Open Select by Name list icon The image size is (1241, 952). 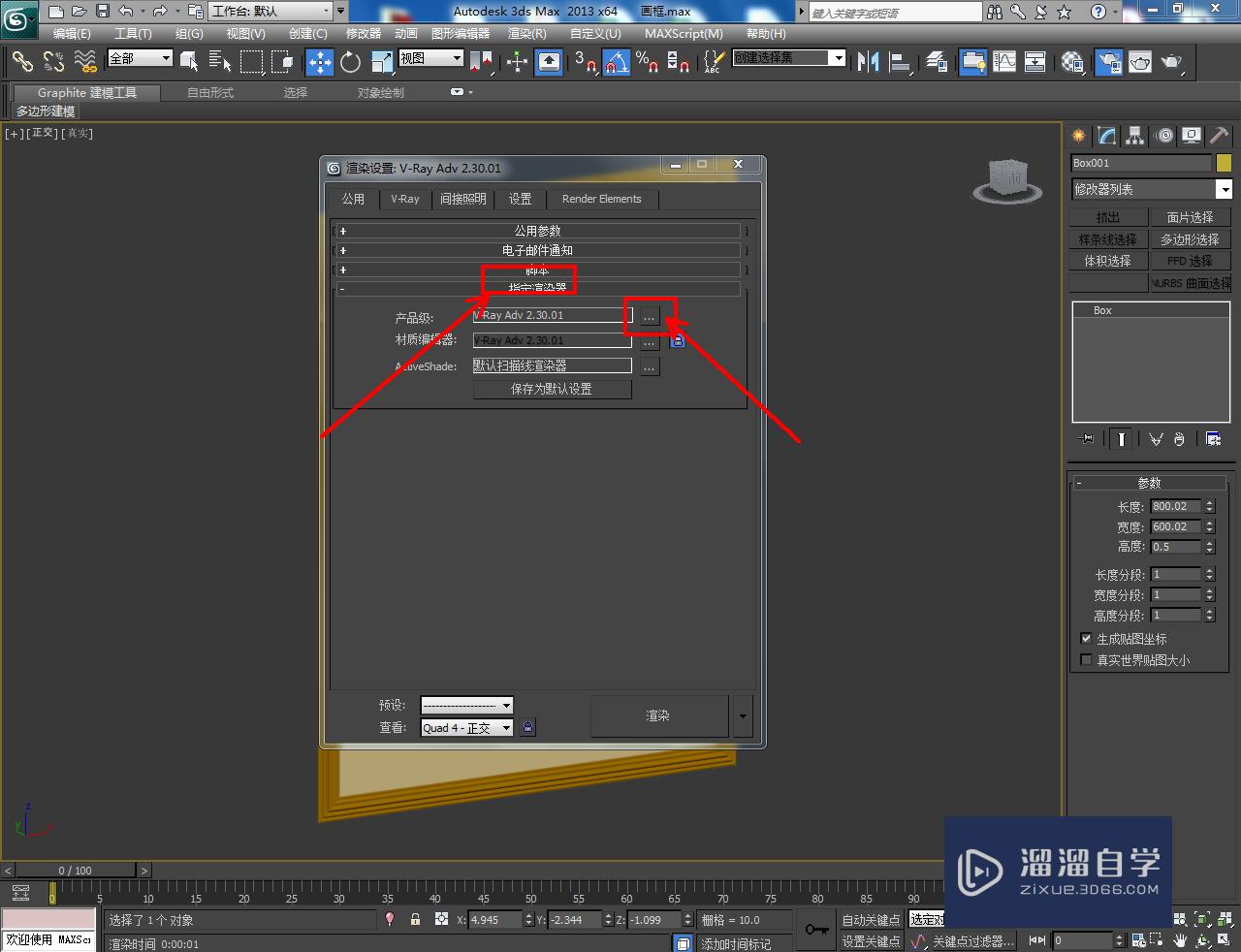220,62
